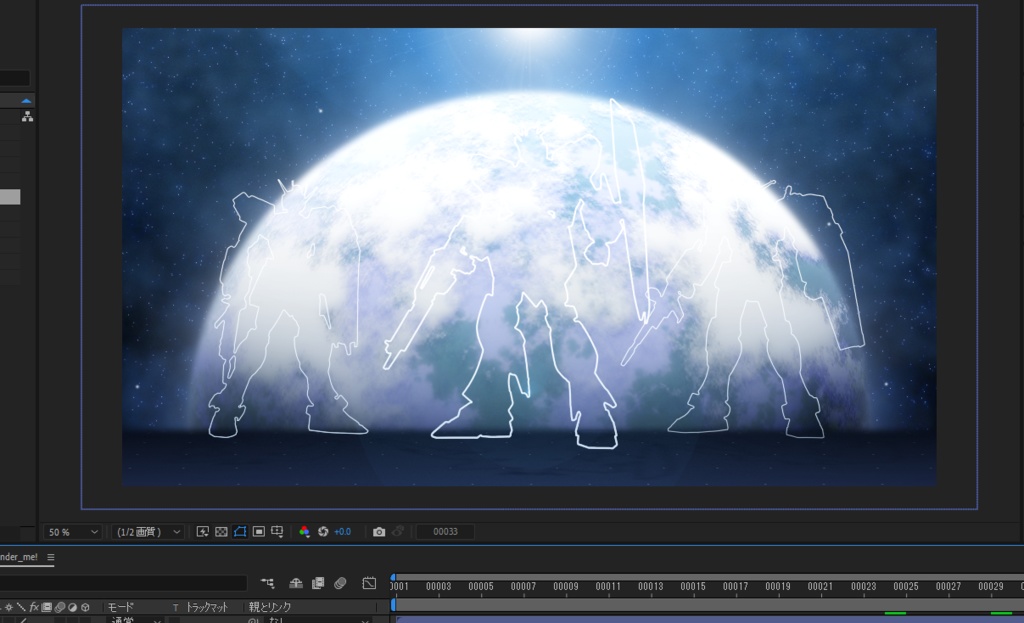This screenshot has width=1024, height=623.
Task: Click the 親とリンク column header
Action: coord(270,607)
